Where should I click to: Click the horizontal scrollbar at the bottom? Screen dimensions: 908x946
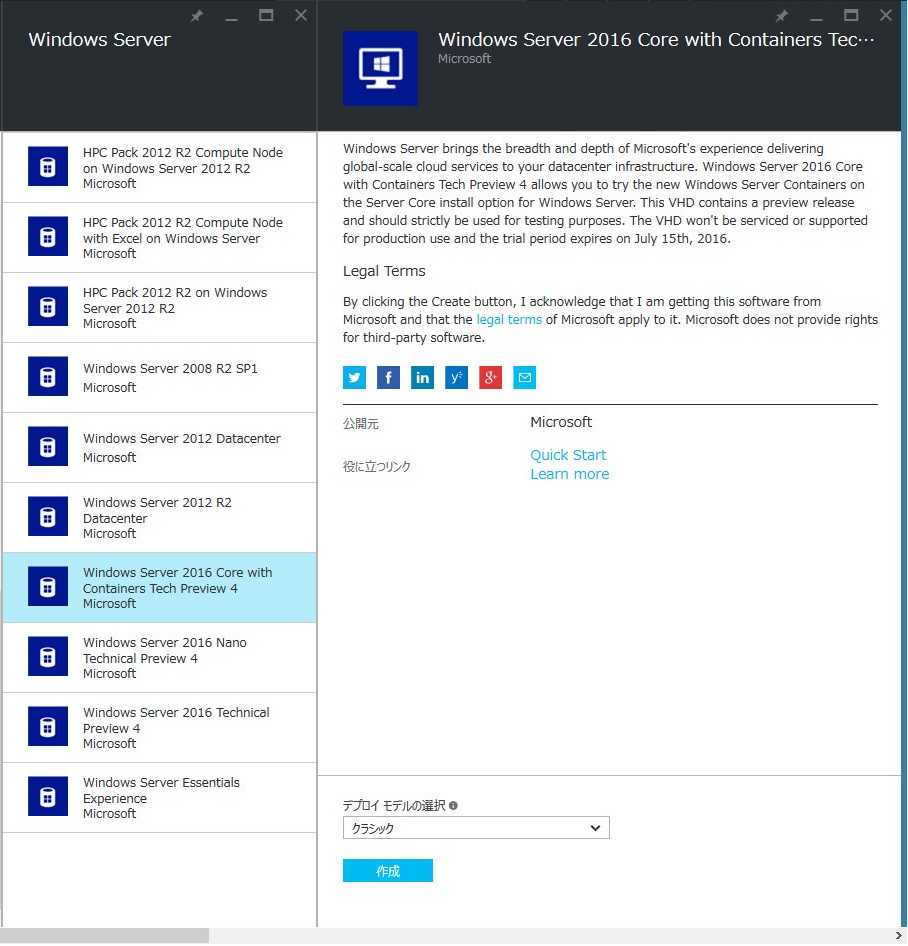105,935
